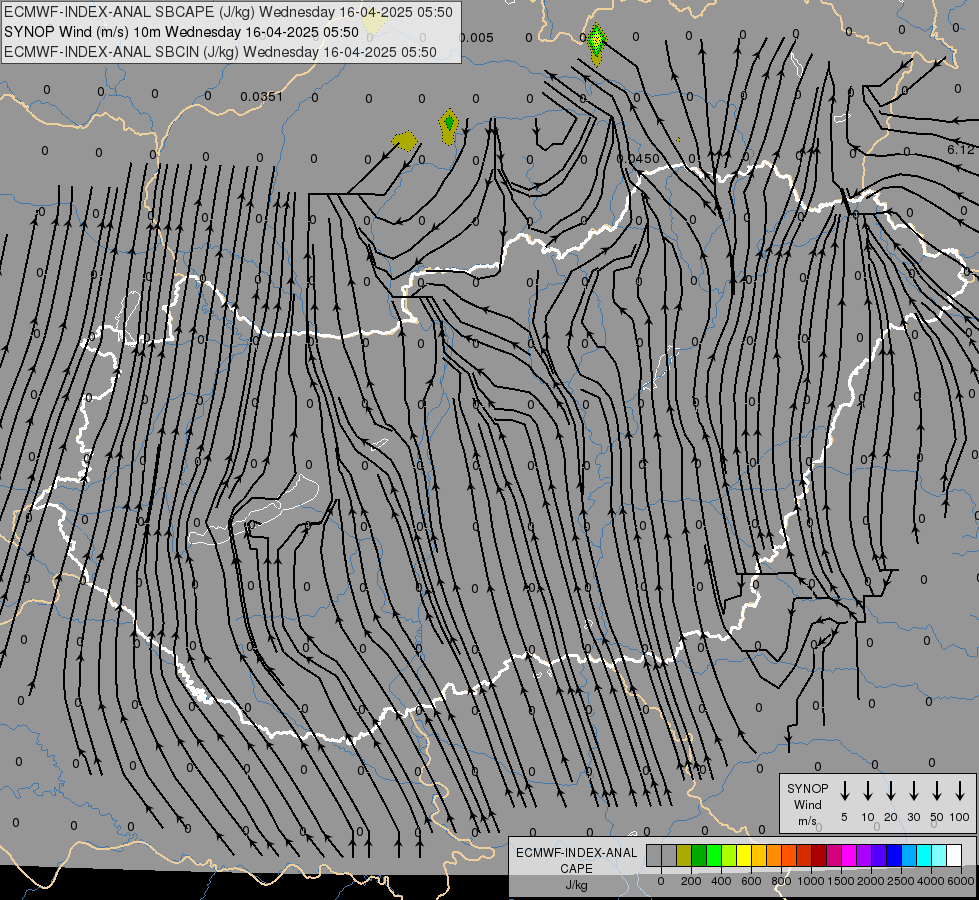
Task: Click the J/kg unit label
Action: (x=576, y=885)
